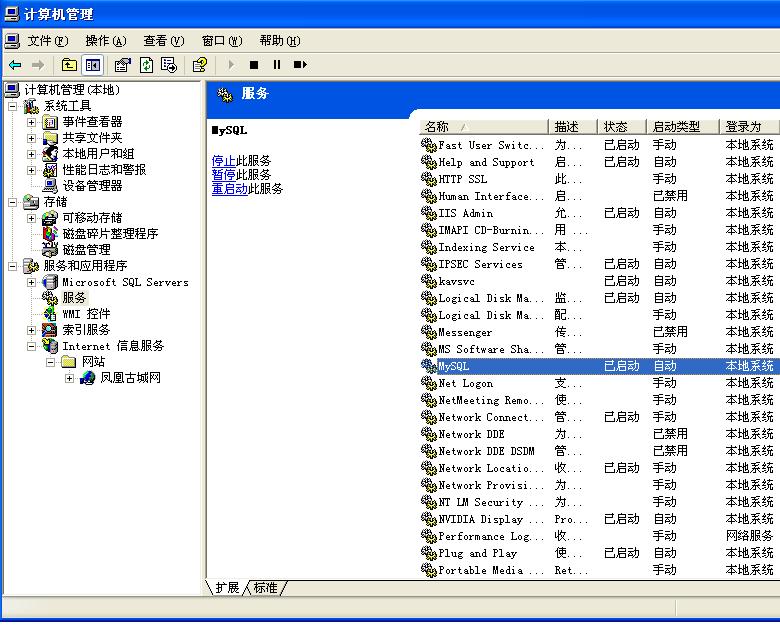Open the 操作(A) menu
Image resolution: width=780 pixels, height=625 pixels.
pyautogui.click(x=105, y=41)
